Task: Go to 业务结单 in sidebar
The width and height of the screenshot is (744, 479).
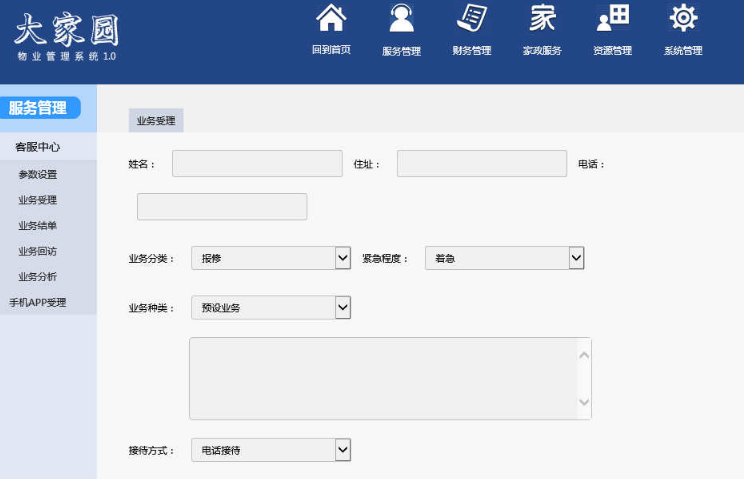Action: click(x=38, y=226)
